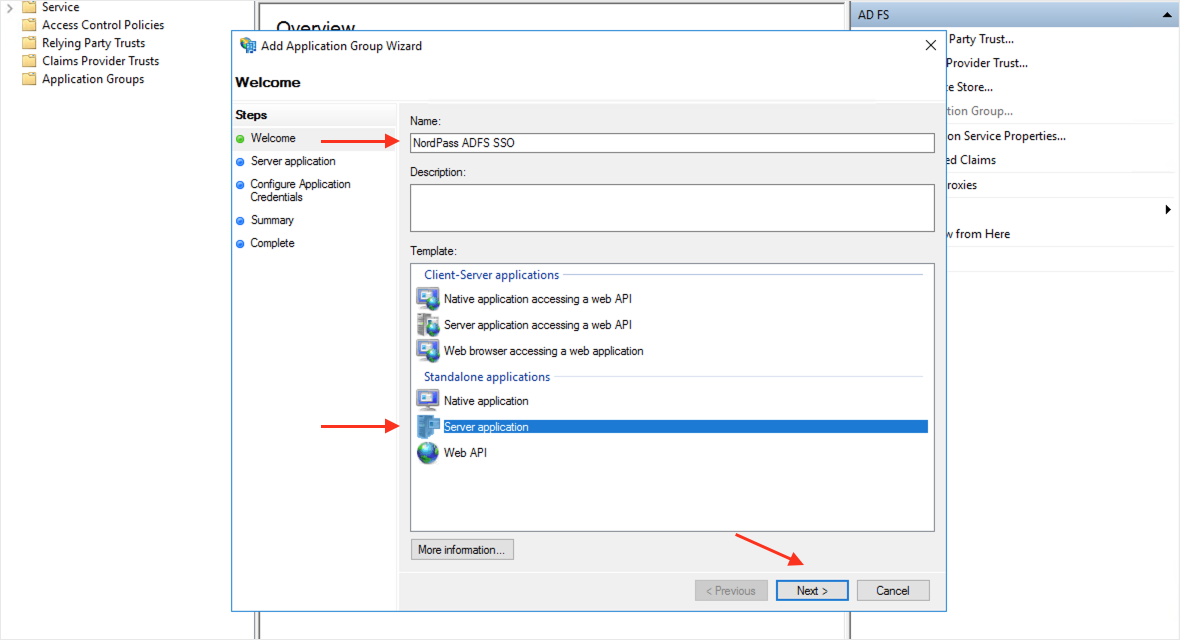Go to Configure Application Credentials step
Image resolution: width=1180 pixels, height=640 pixels.
click(300, 190)
